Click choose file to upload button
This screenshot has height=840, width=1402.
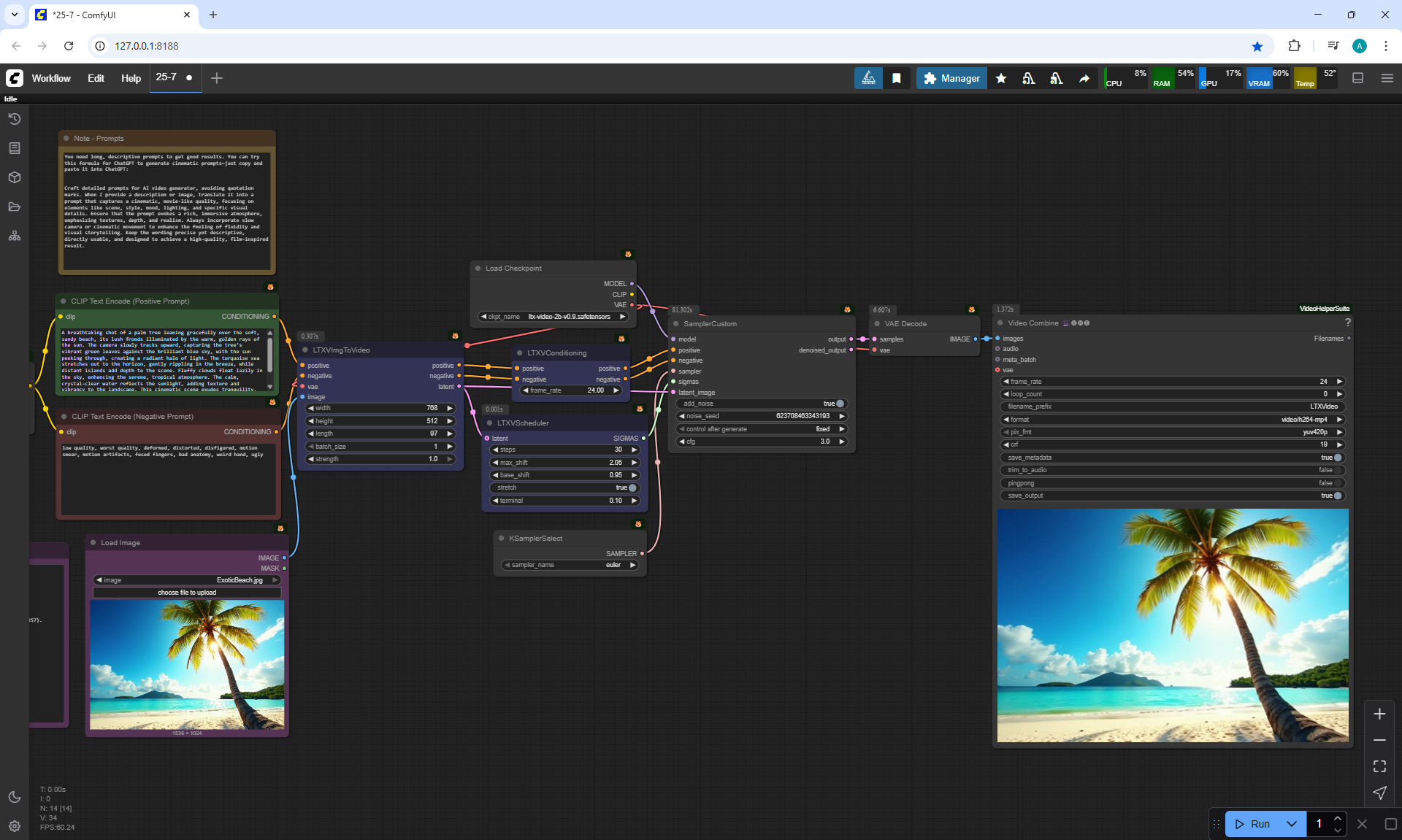tap(187, 593)
